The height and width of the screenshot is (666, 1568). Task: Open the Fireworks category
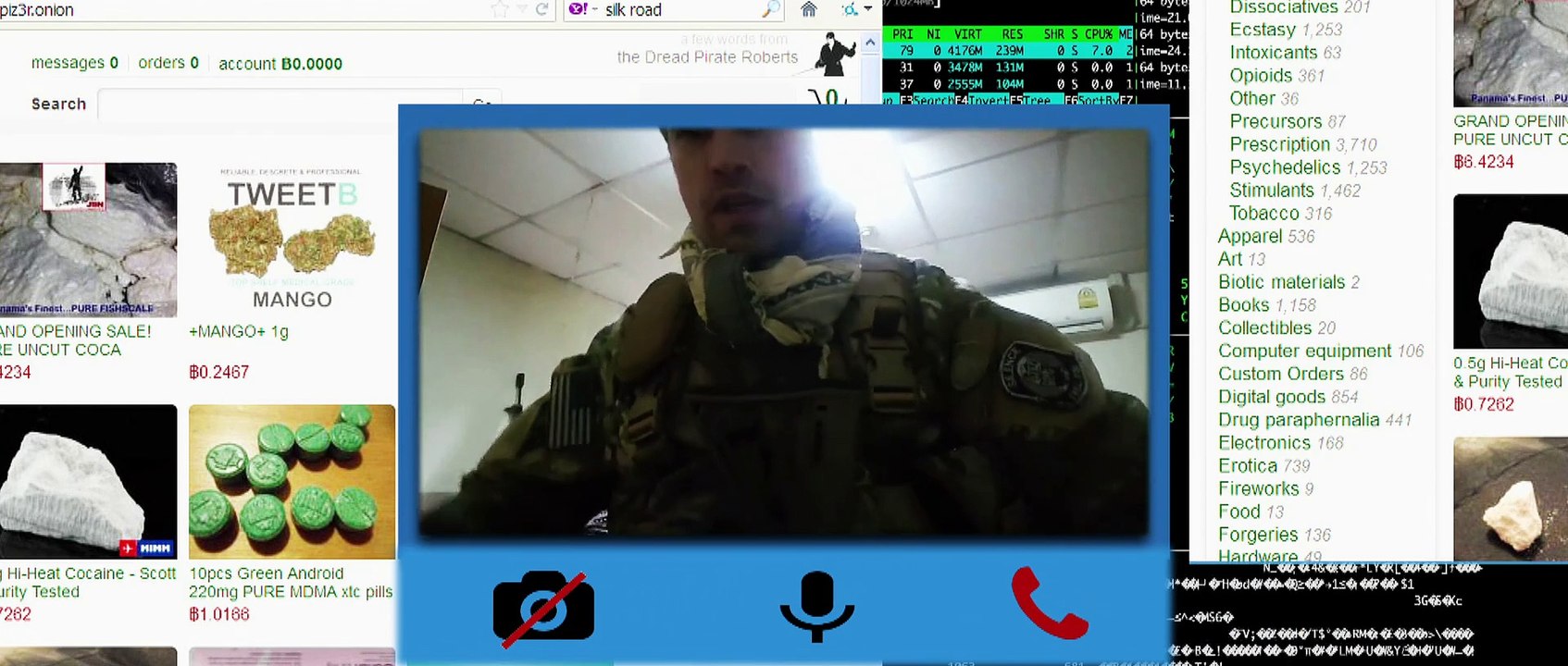tap(1266, 488)
